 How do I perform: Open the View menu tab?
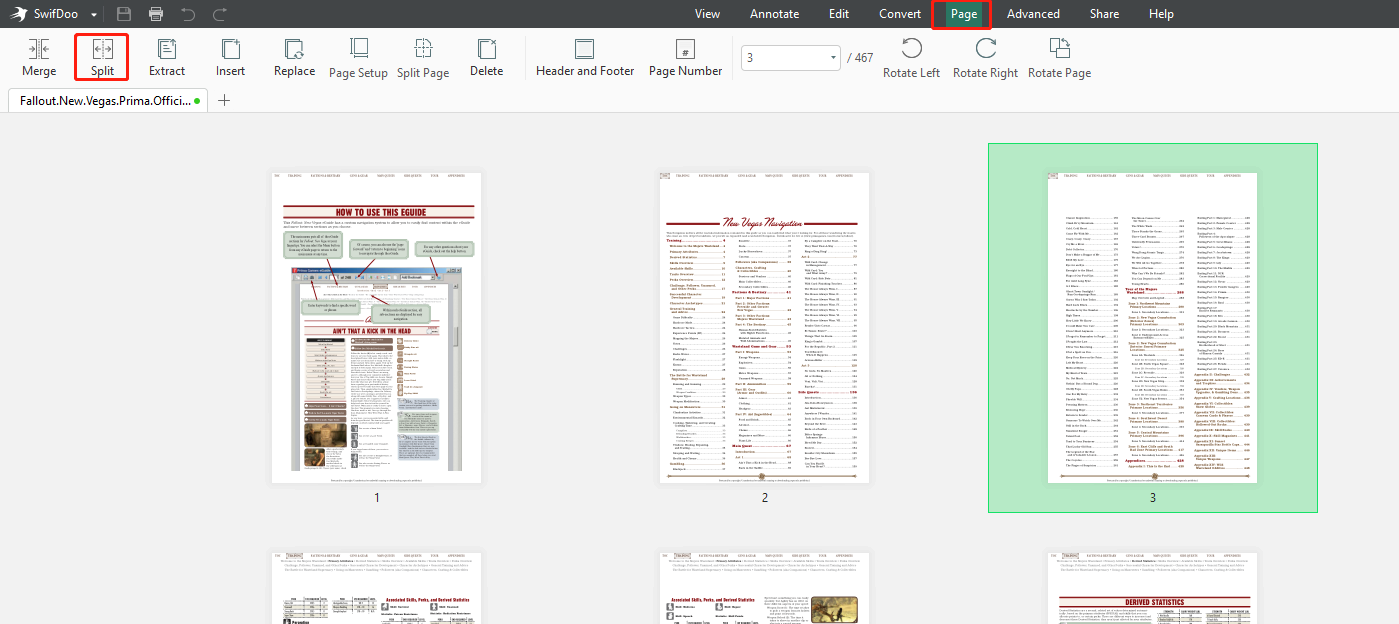[x=708, y=14]
